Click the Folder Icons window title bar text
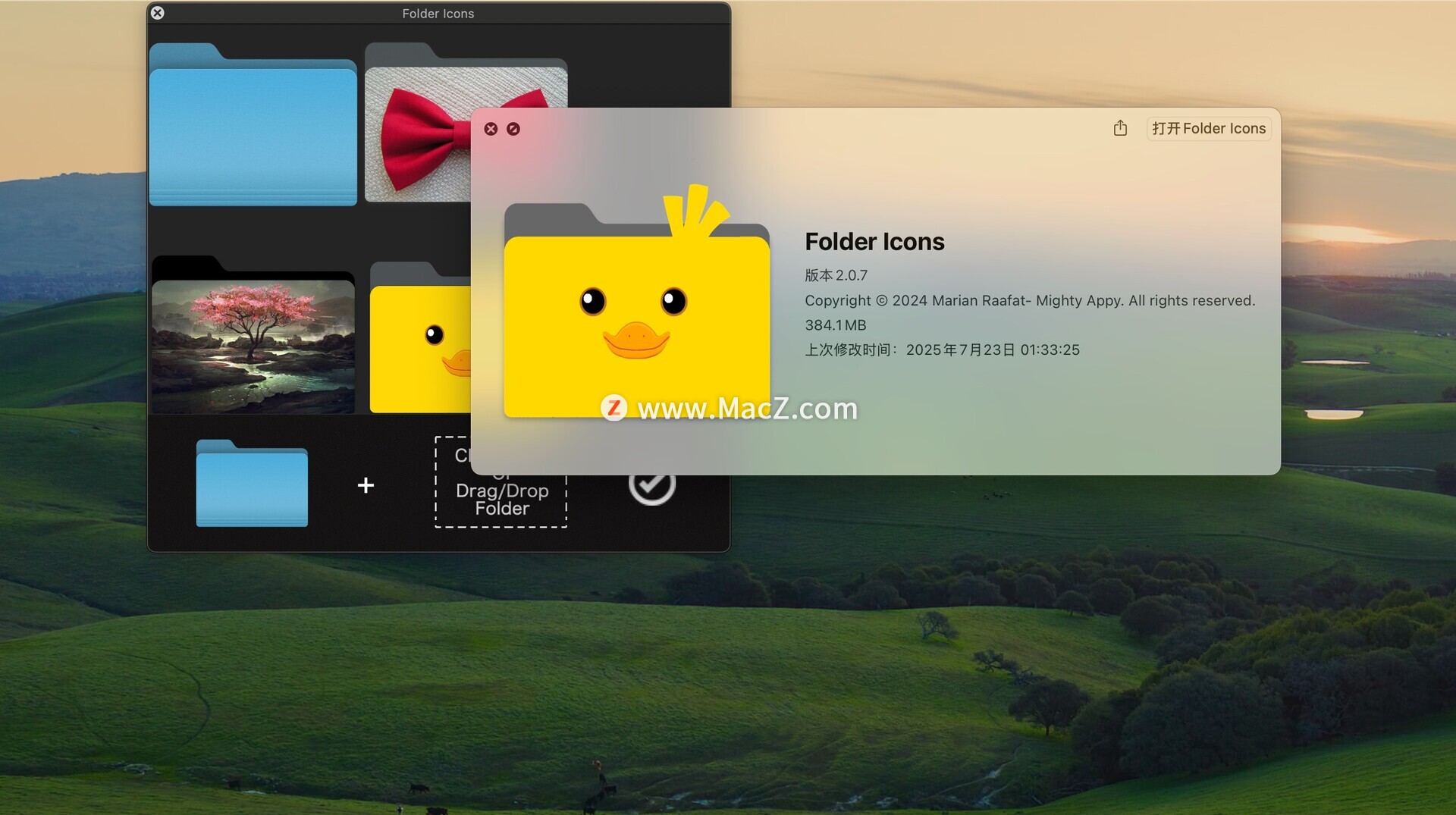Screen dimensions: 1456x815 tap(438, 14)
